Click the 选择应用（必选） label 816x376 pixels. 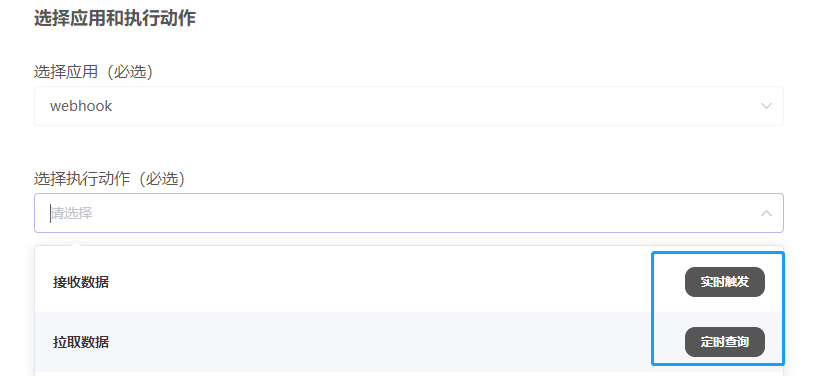click(94, 72)
